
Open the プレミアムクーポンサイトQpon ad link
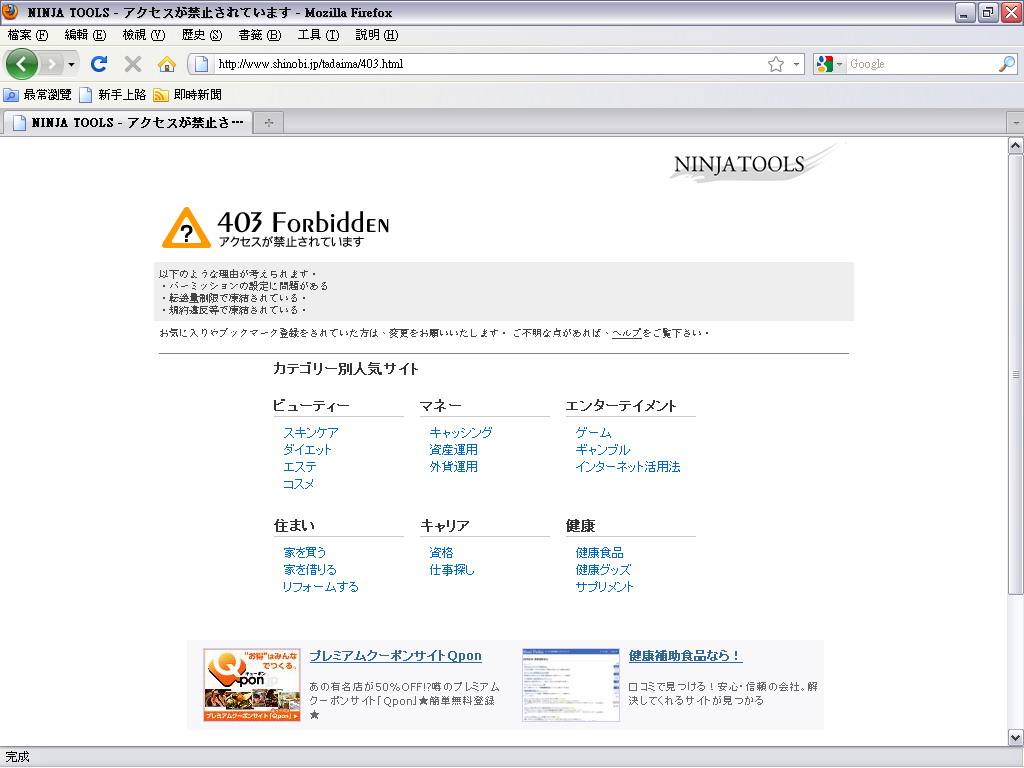point(396,656)
